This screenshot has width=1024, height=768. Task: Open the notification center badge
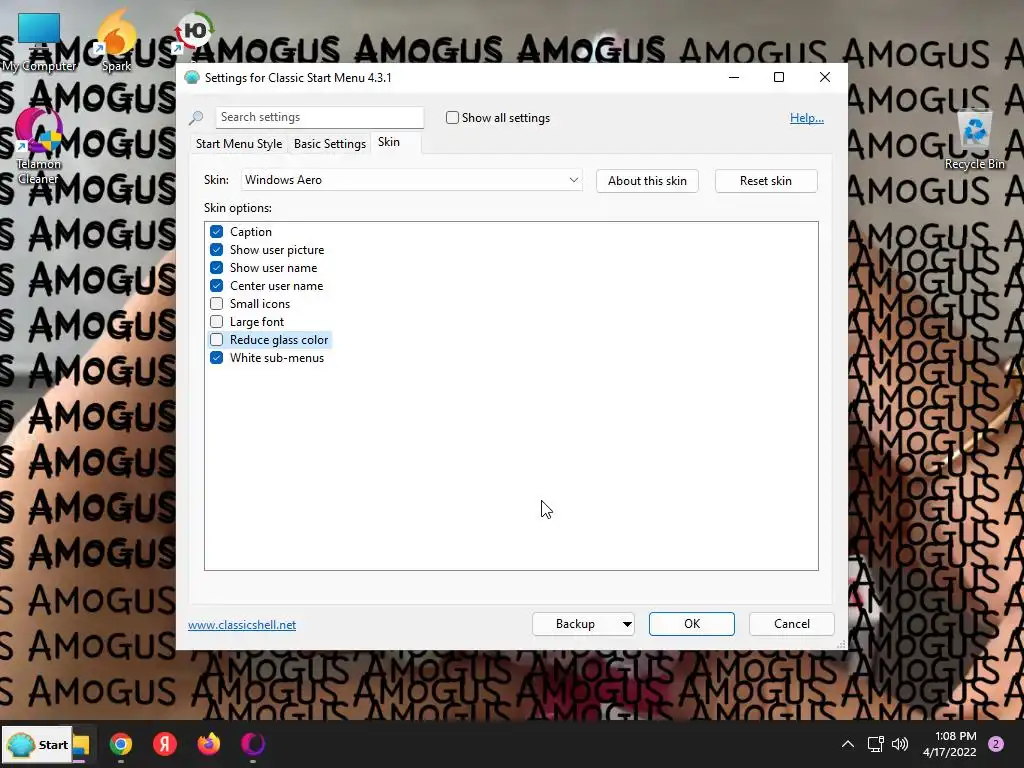click(996, 744)
